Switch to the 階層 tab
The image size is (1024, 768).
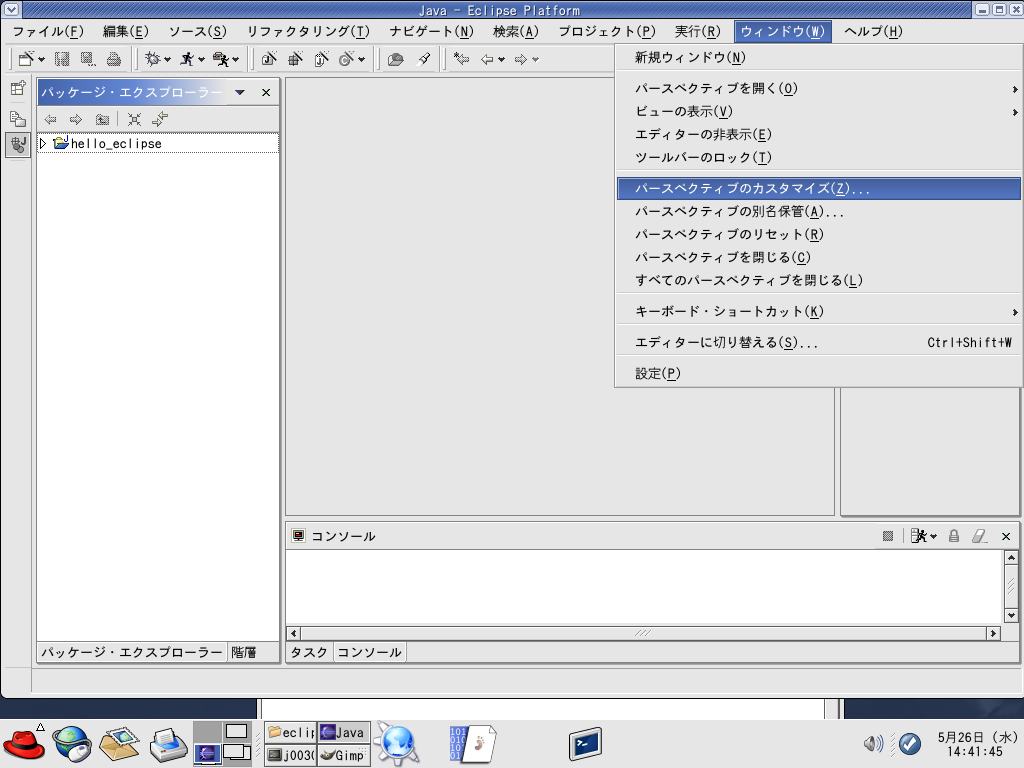[x=244, y=652]
